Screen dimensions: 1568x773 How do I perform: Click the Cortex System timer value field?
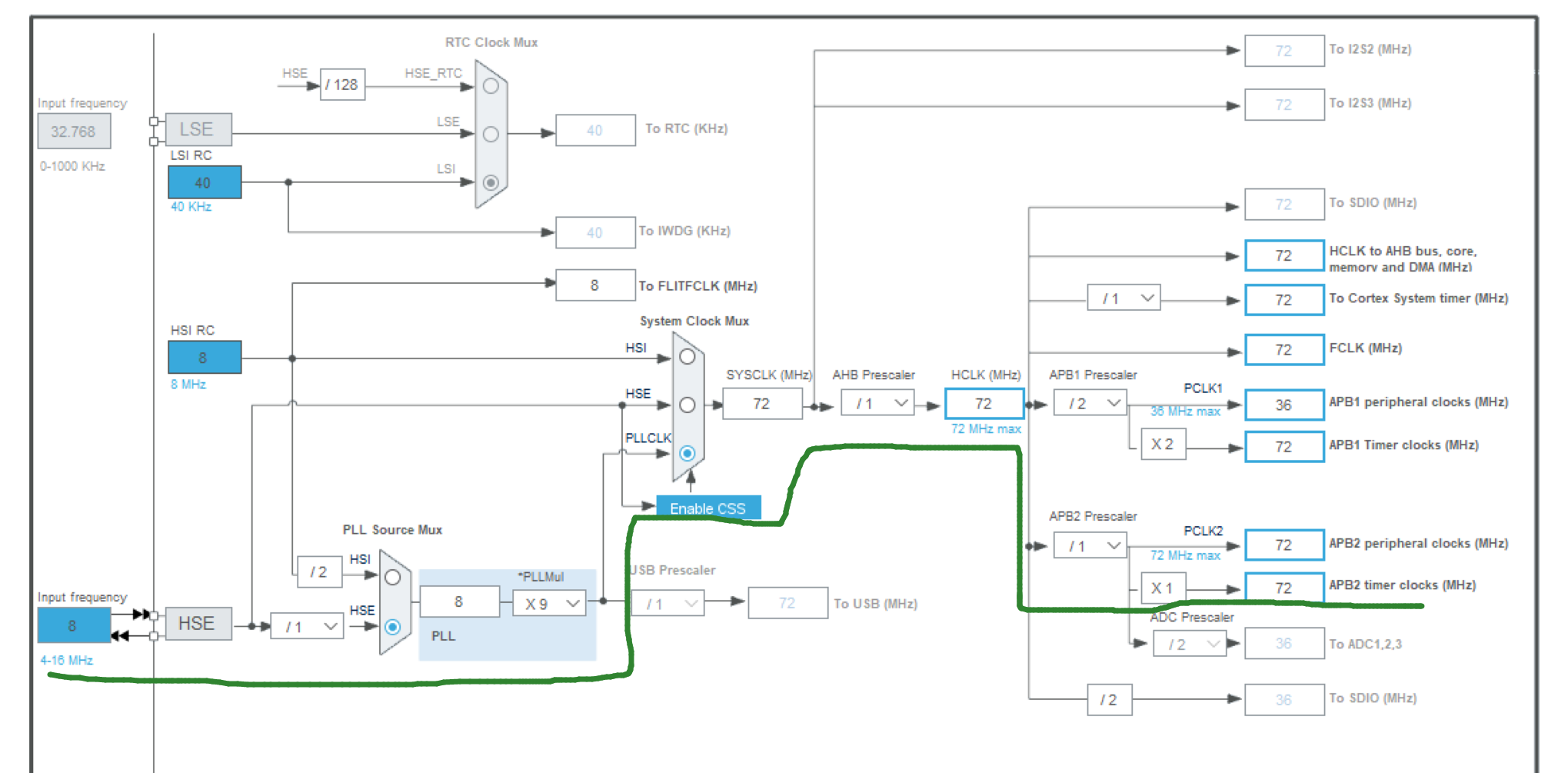[1284, 300]
